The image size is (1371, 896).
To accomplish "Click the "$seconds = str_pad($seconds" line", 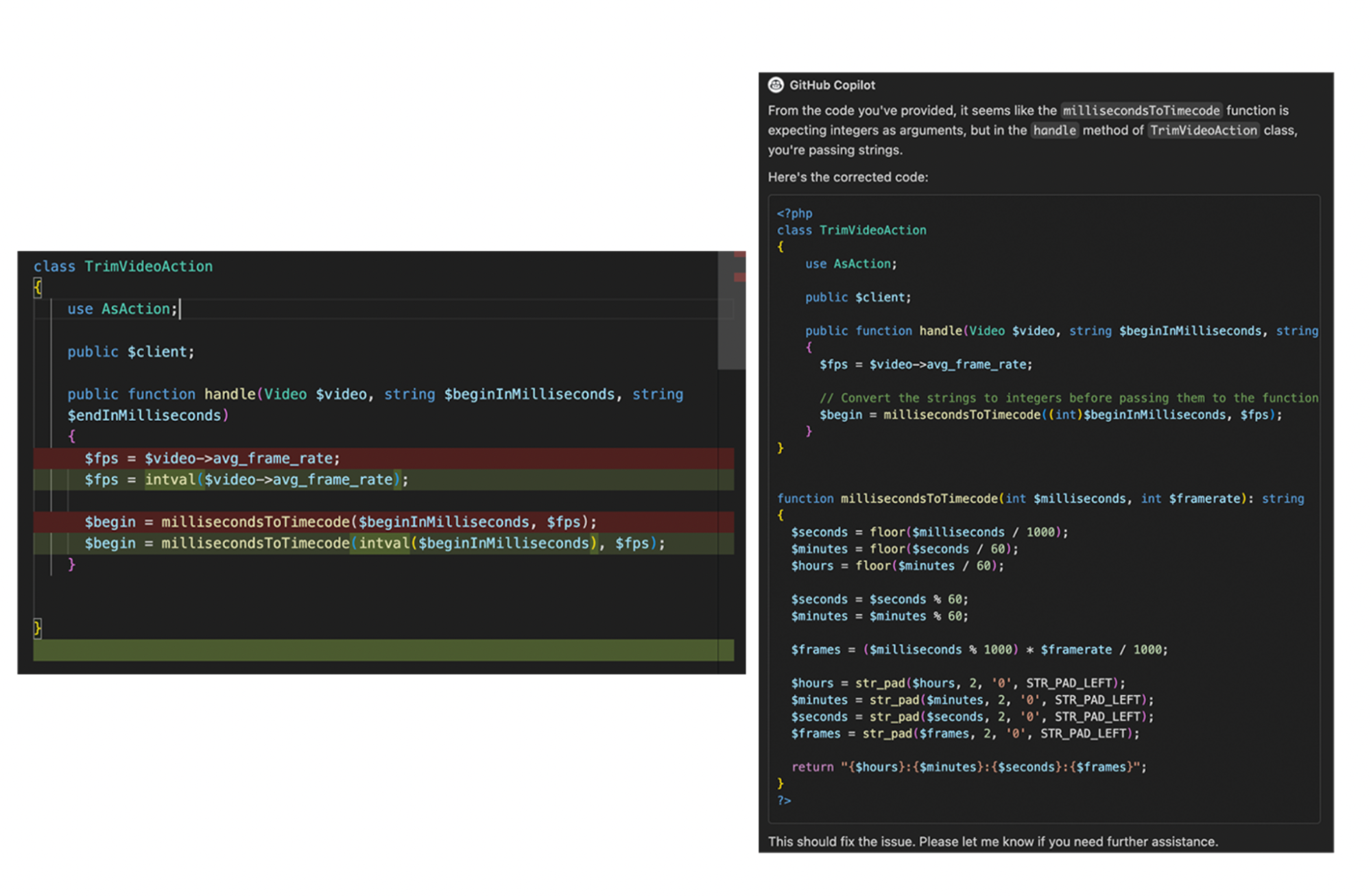I will [x=973, y=717].
